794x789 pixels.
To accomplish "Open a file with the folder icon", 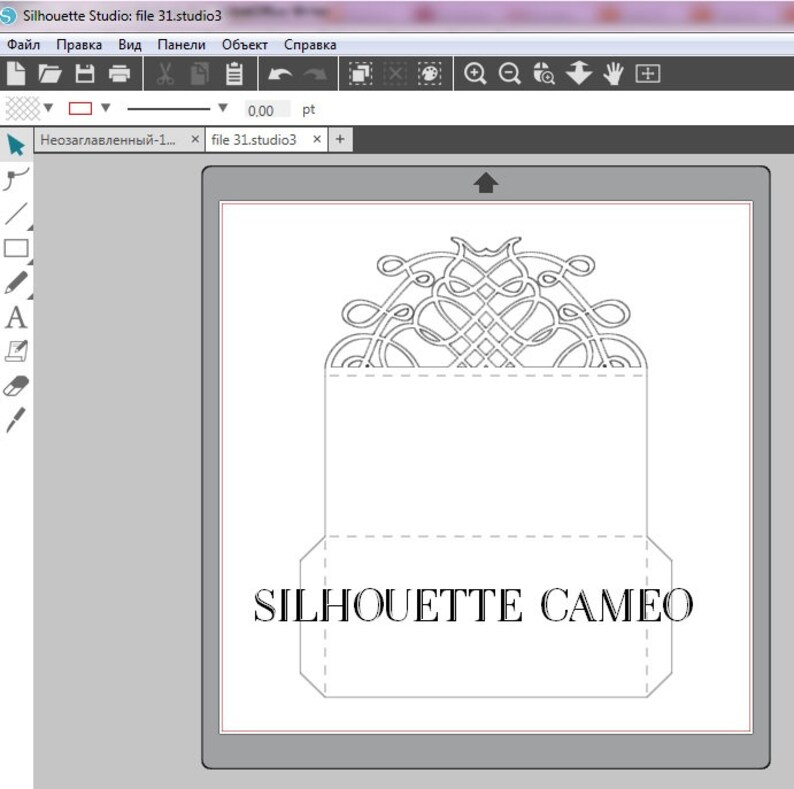I will 50,73.
